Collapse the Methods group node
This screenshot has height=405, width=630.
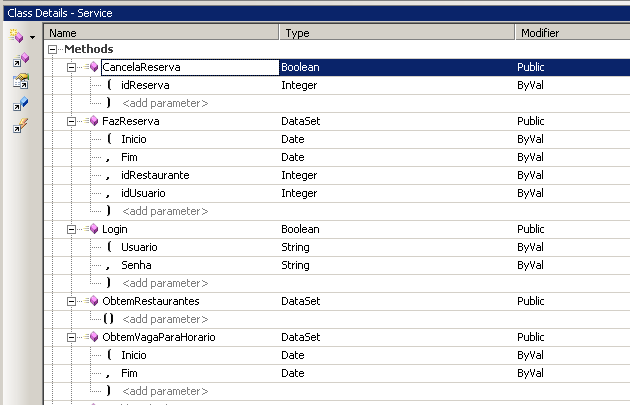coord(53,49)
